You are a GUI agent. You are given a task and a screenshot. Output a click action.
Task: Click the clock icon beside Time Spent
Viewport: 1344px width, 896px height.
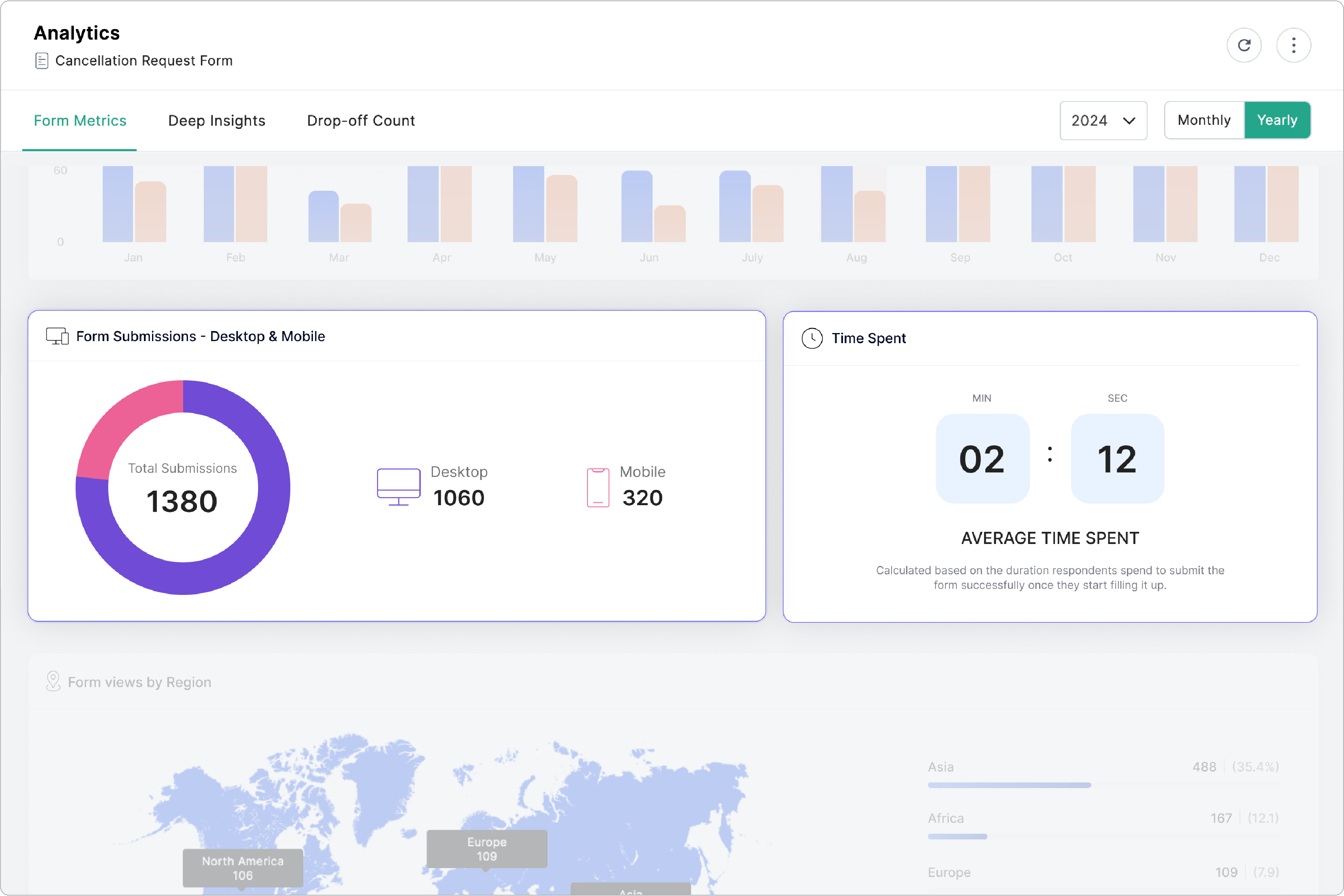[812, 338]
